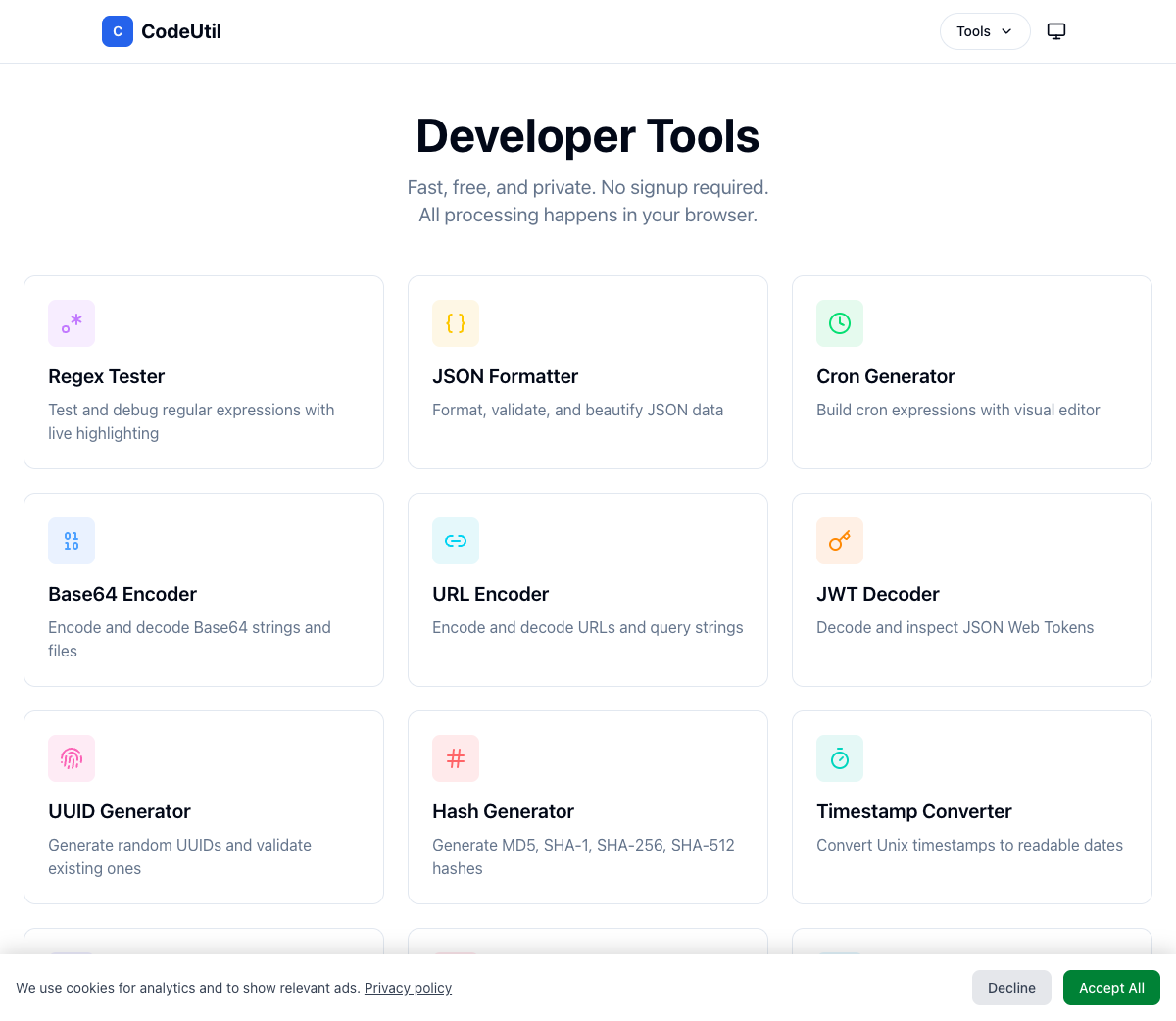Image resolution: width=1176 pixels, height=1021 pixels.
Task: Click the JSON Formatter braces icon
Action: tap(456, 323)
